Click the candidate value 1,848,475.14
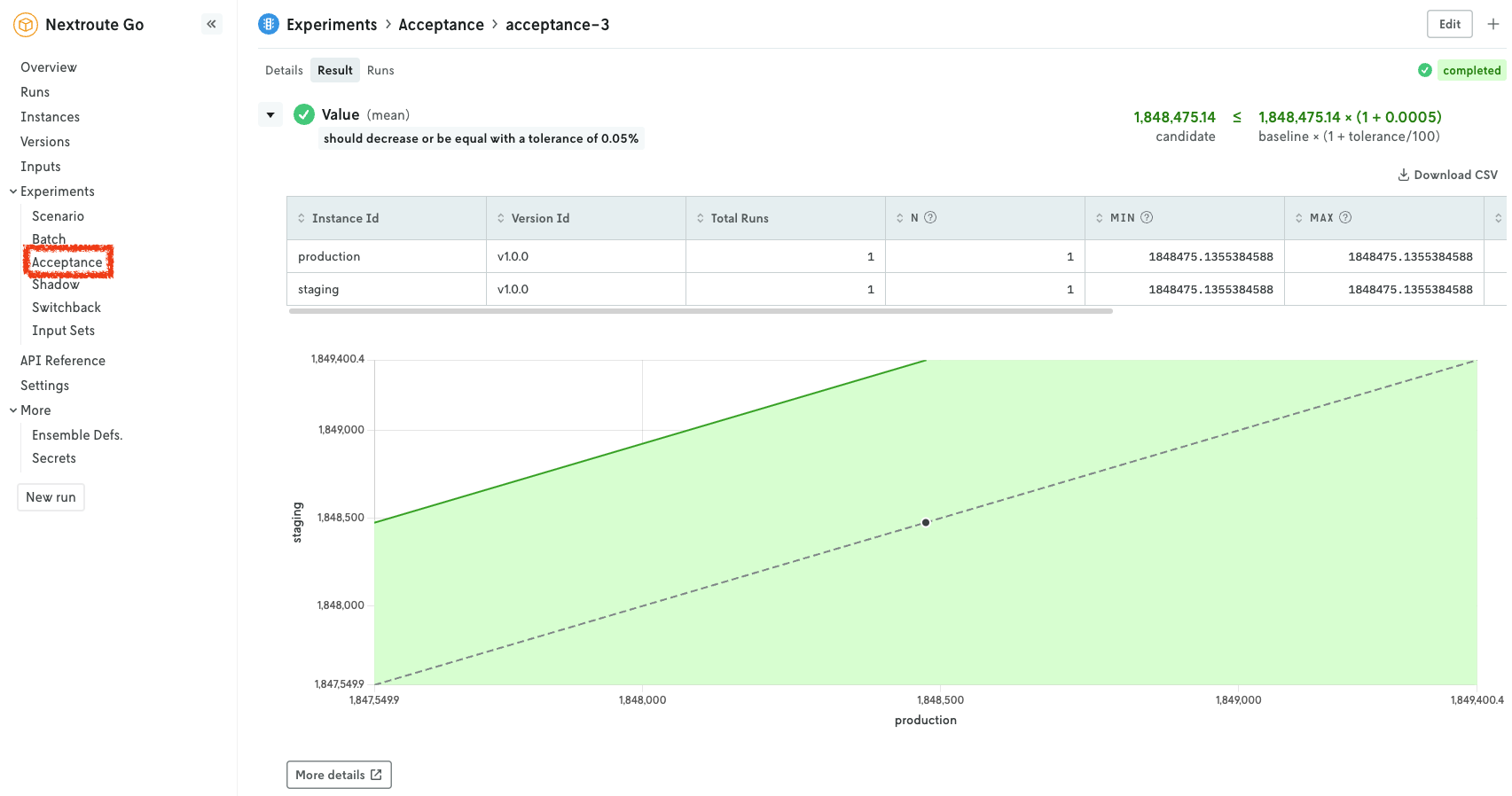Viewport: 1512px width, 796px height. pyautogui.click(x=1174, y=117)
